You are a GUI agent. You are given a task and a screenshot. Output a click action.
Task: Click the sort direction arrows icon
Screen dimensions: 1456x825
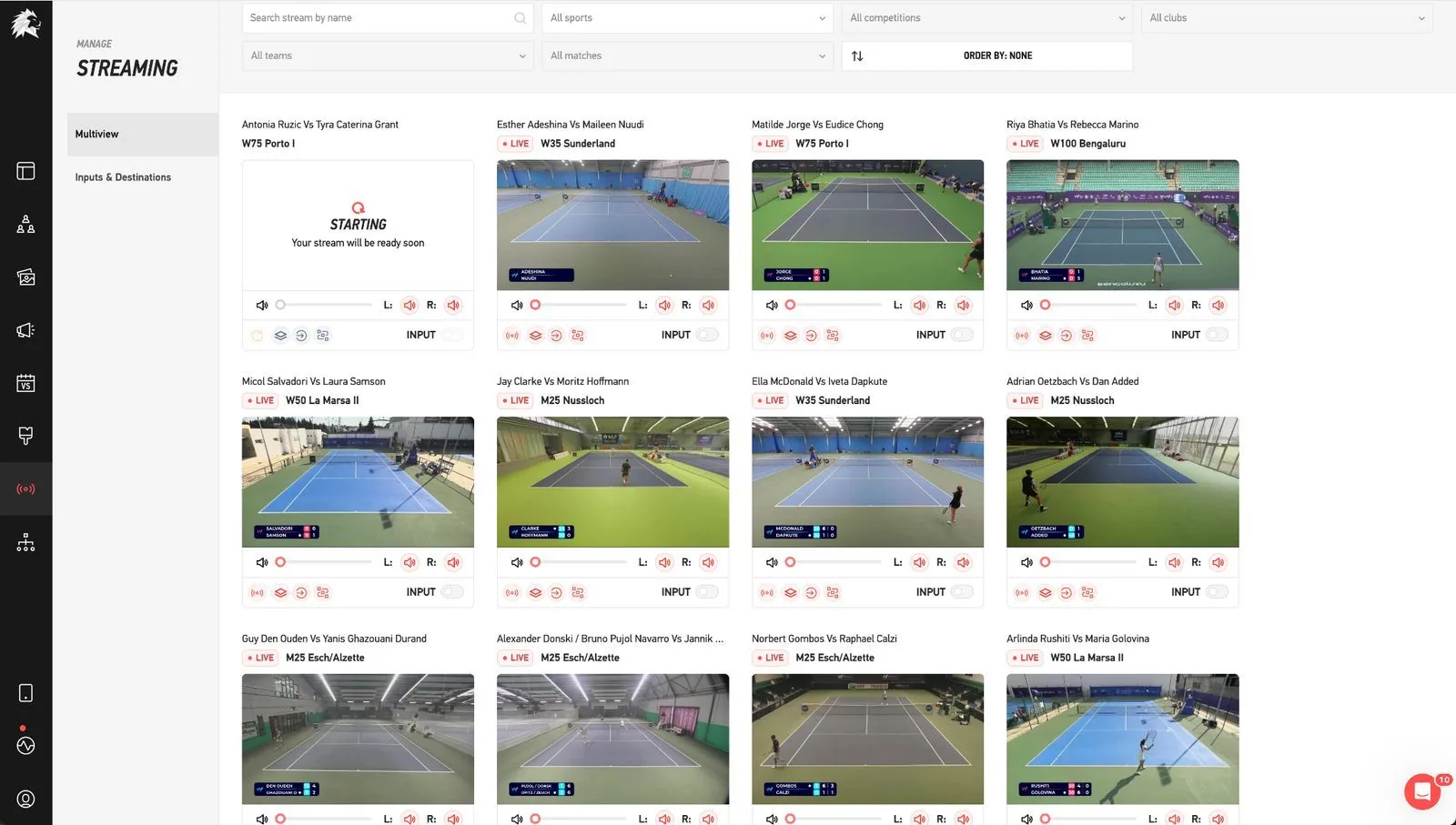[x=857, y=56]
